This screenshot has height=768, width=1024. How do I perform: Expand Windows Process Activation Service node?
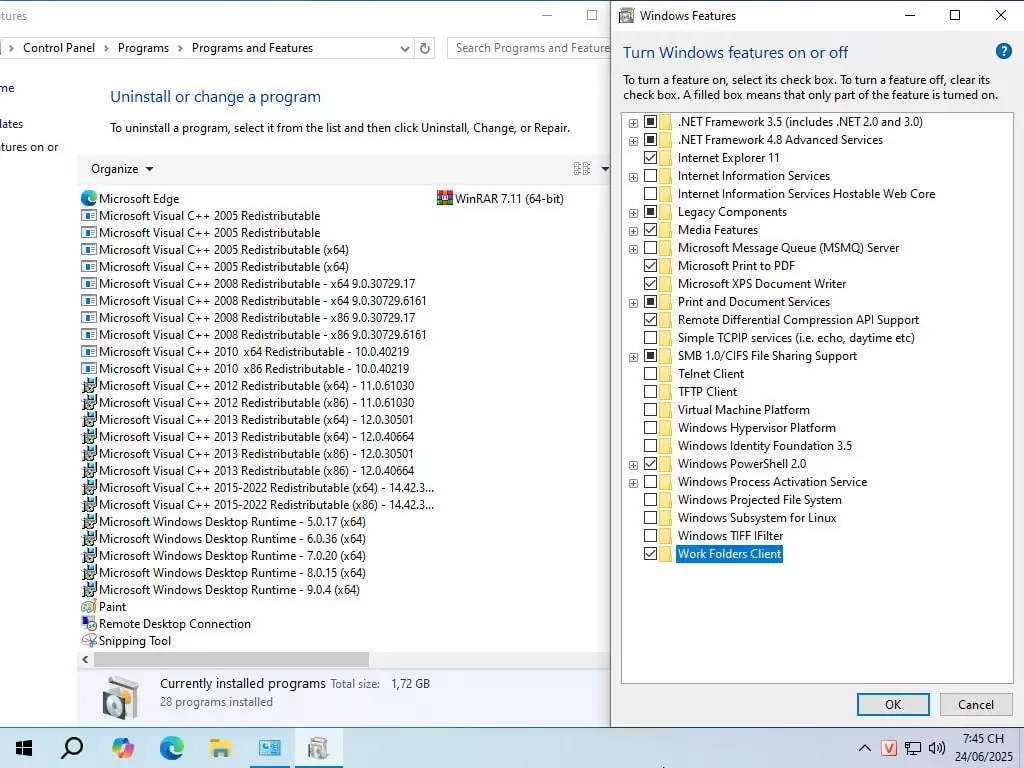[x=633, y=483]
